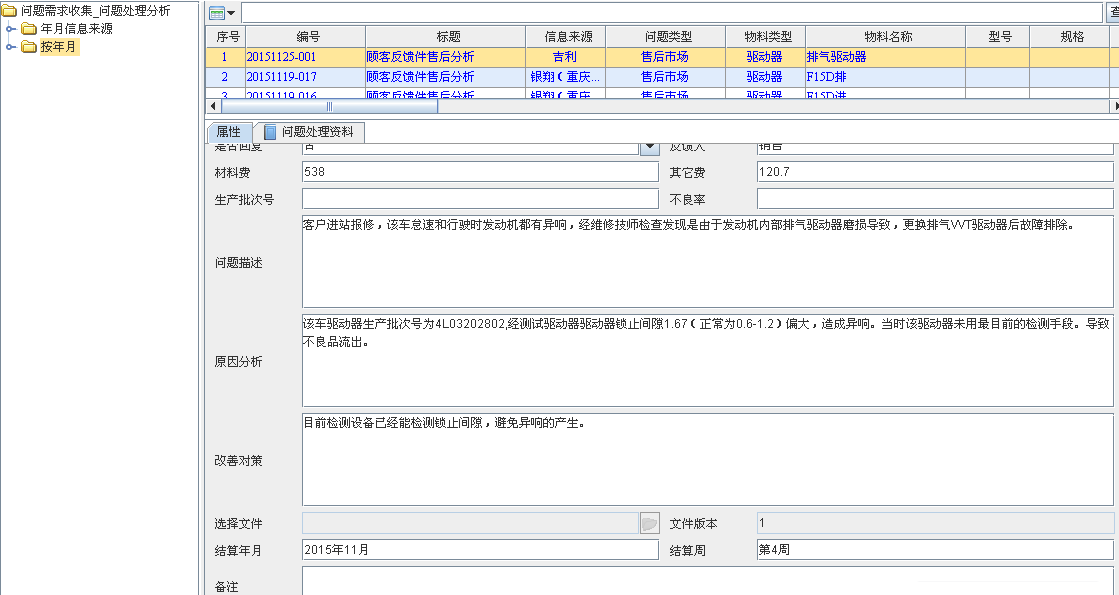The height and width of the screenshot is (595, 1119).
Task: Expand the 按年月 tree node
Action: [x=11, y=47]
